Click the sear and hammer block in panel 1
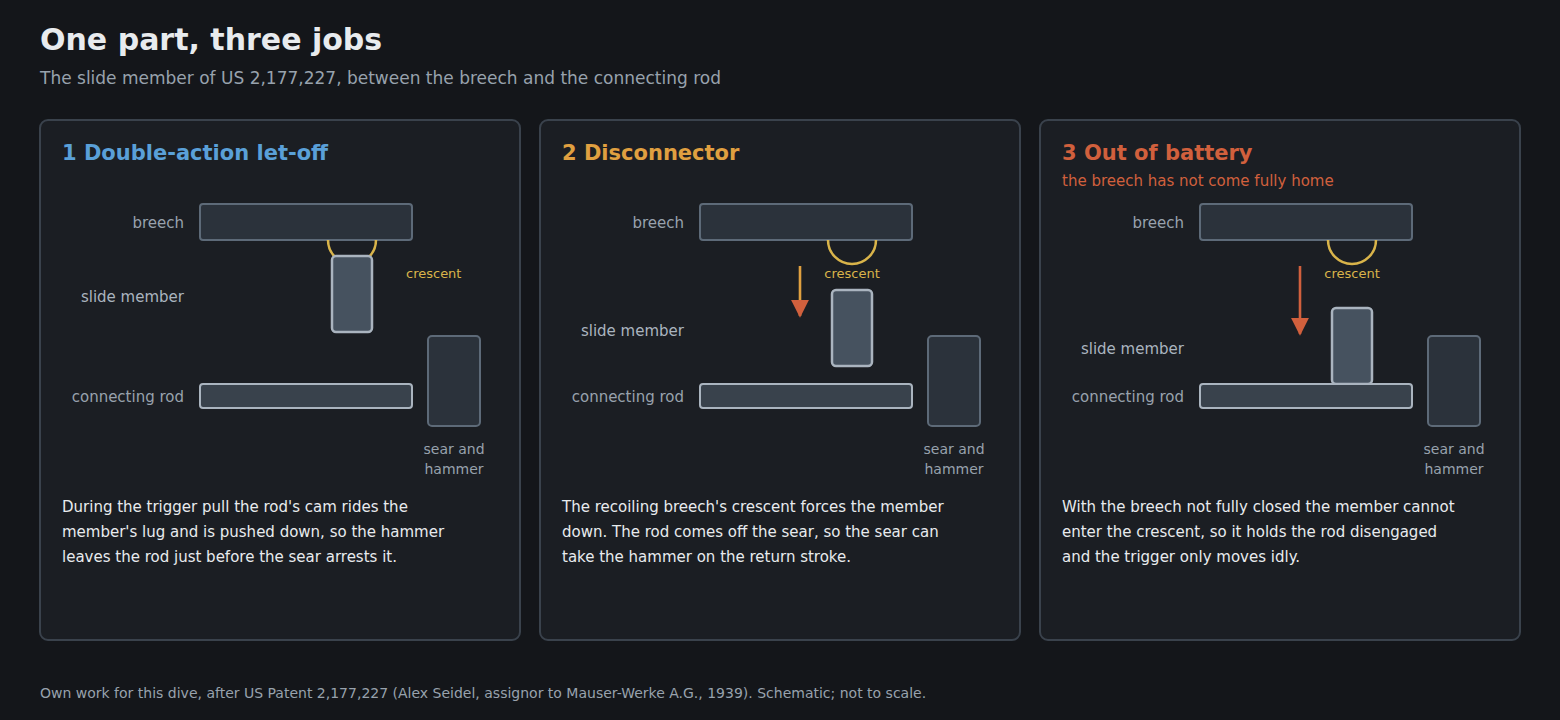The image size is (1560, 720). pos(454,381)
